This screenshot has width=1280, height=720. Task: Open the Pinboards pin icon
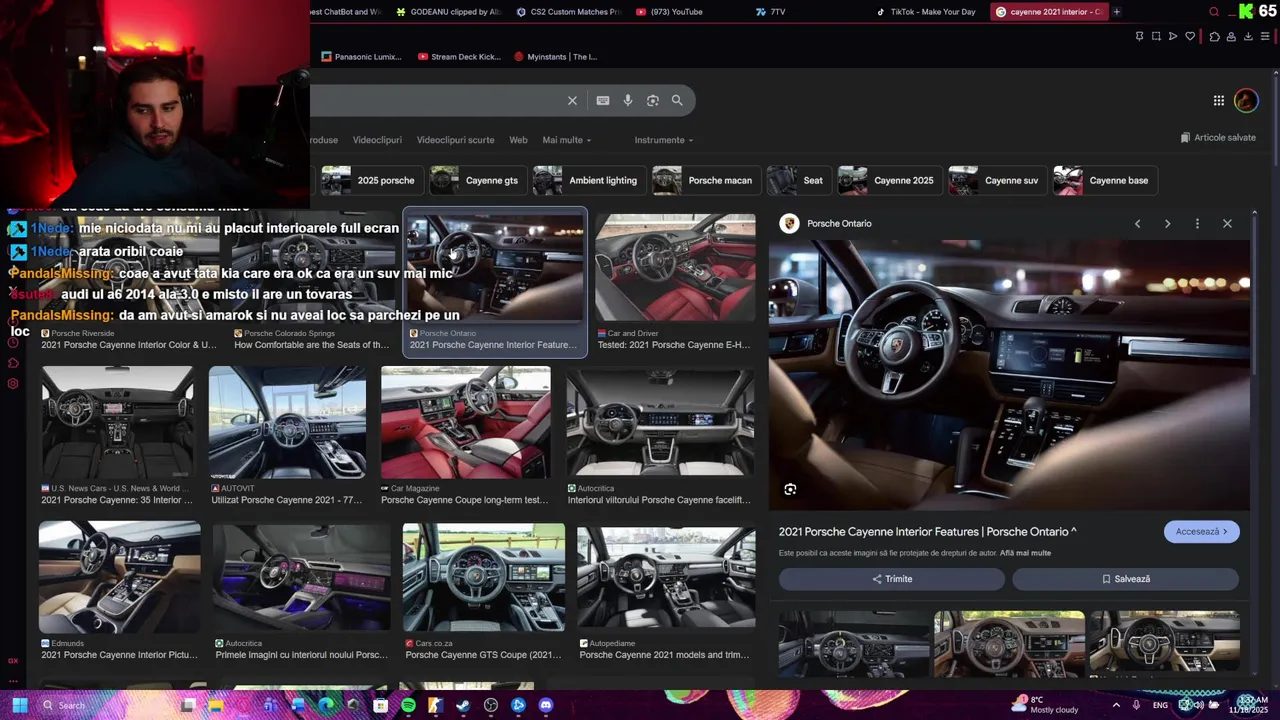click(1139, 36)
